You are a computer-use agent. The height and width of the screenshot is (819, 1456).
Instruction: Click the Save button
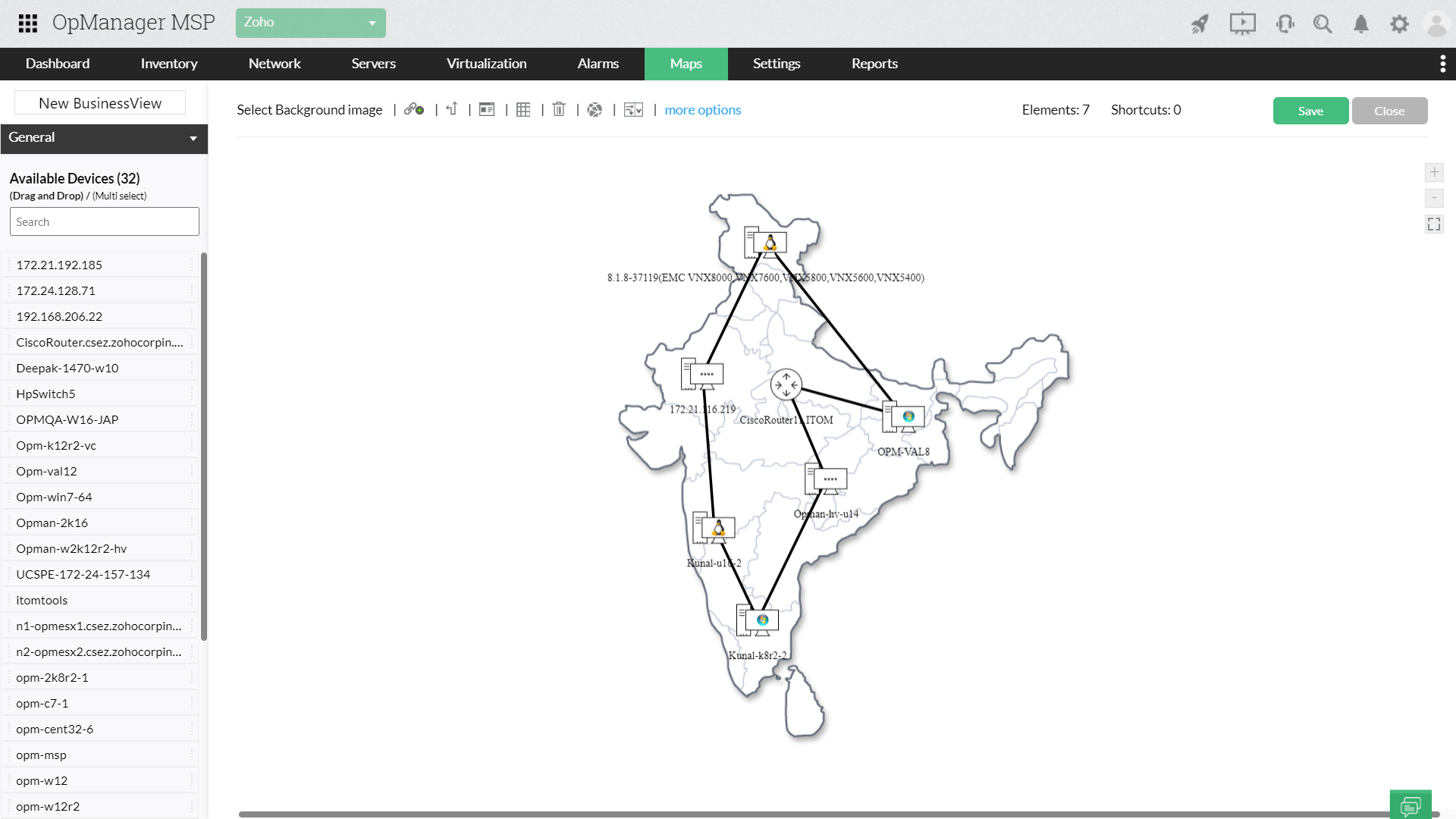pos(1310,111)
